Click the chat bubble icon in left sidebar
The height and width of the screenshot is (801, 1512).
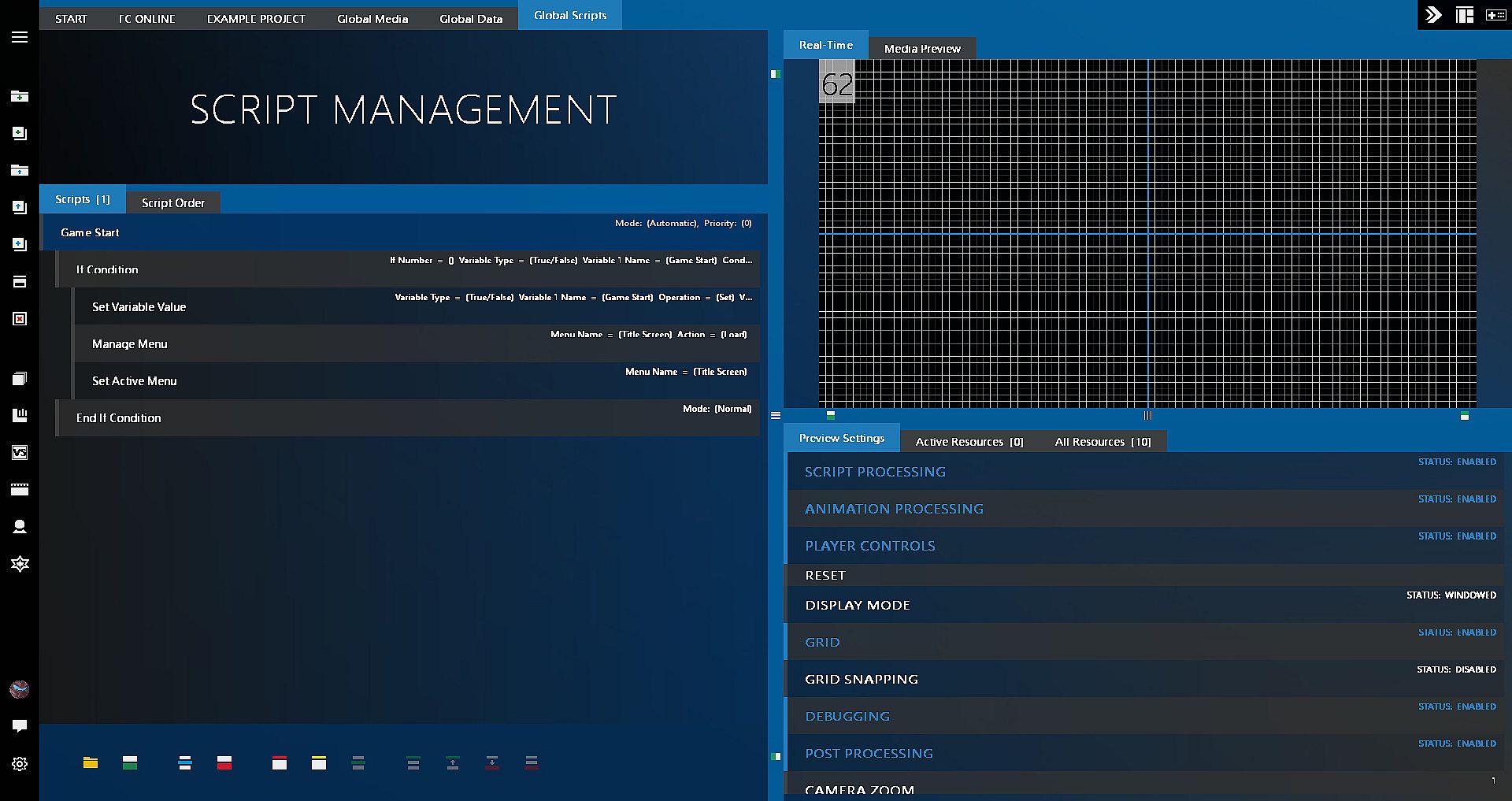pos(20,725)
